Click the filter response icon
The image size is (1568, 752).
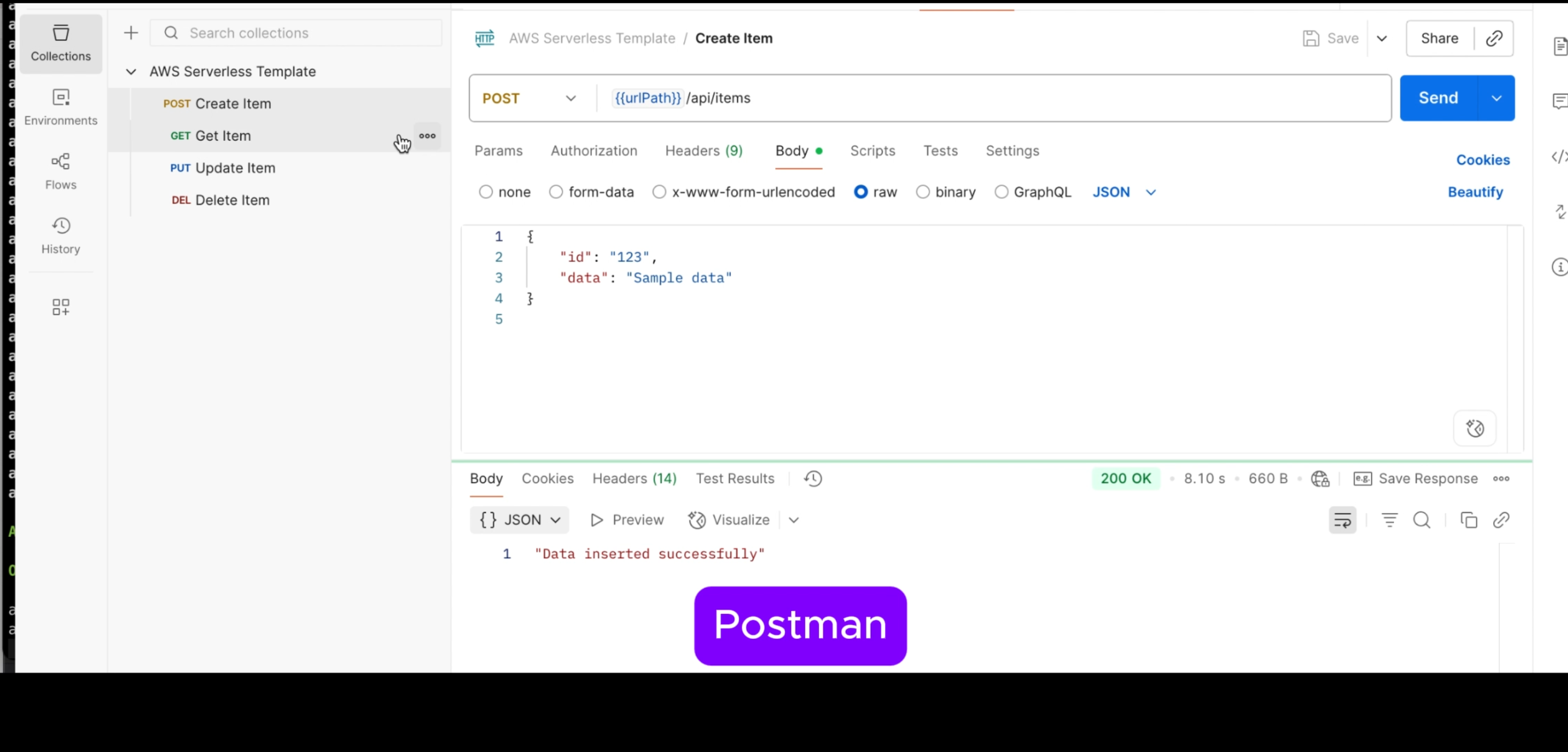1389,520
